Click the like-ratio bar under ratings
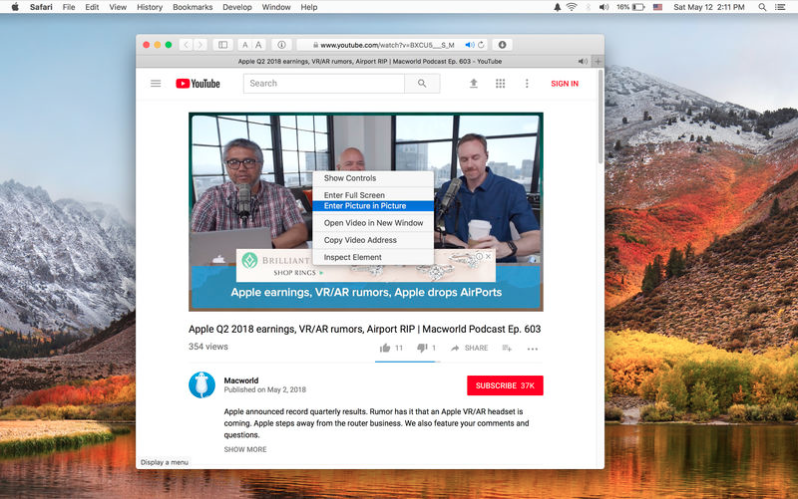 [408, 362]
